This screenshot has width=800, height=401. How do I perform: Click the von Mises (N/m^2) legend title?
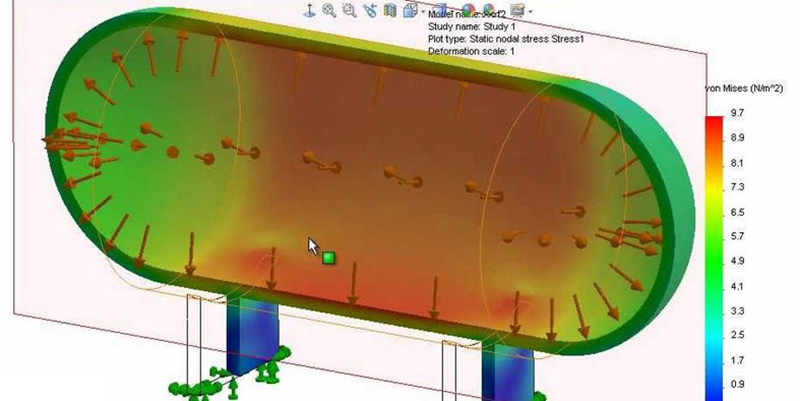[x=744, y=89]
